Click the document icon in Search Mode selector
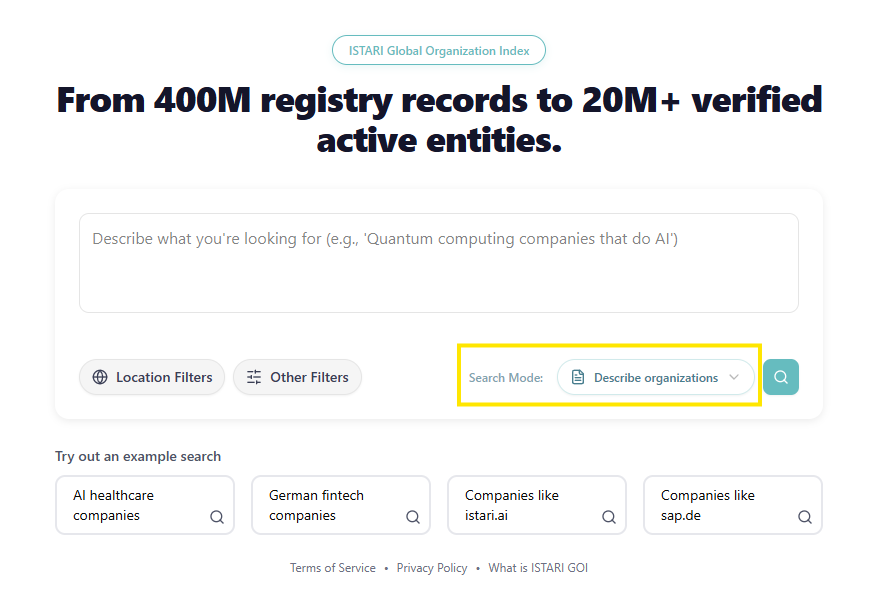Image resolution: width=873 pixels, height=610 pixels. coord(578,377)
